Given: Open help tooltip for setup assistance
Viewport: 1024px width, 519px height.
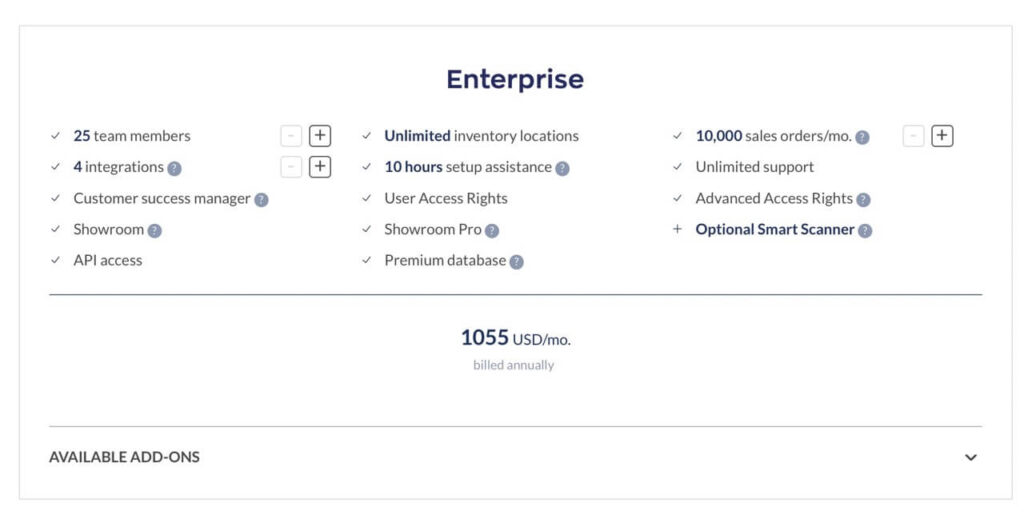Looking at the screenshot, I should [x=562, y=168].
